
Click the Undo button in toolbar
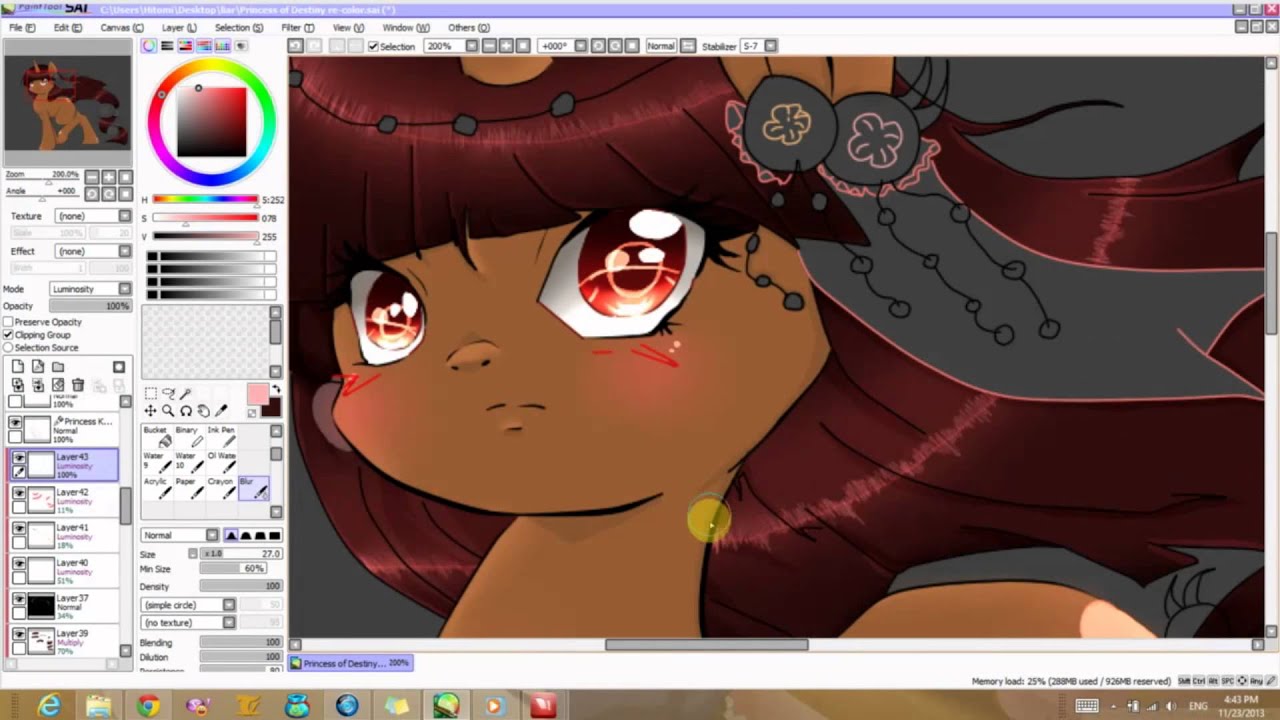295,46
